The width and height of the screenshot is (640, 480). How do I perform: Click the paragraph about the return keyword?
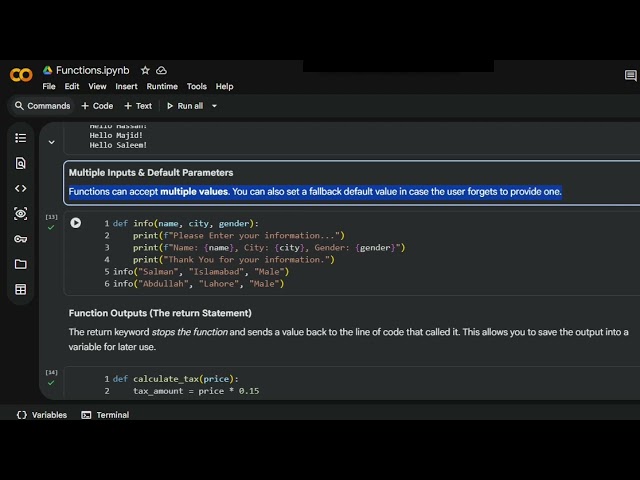click(348, 339)
